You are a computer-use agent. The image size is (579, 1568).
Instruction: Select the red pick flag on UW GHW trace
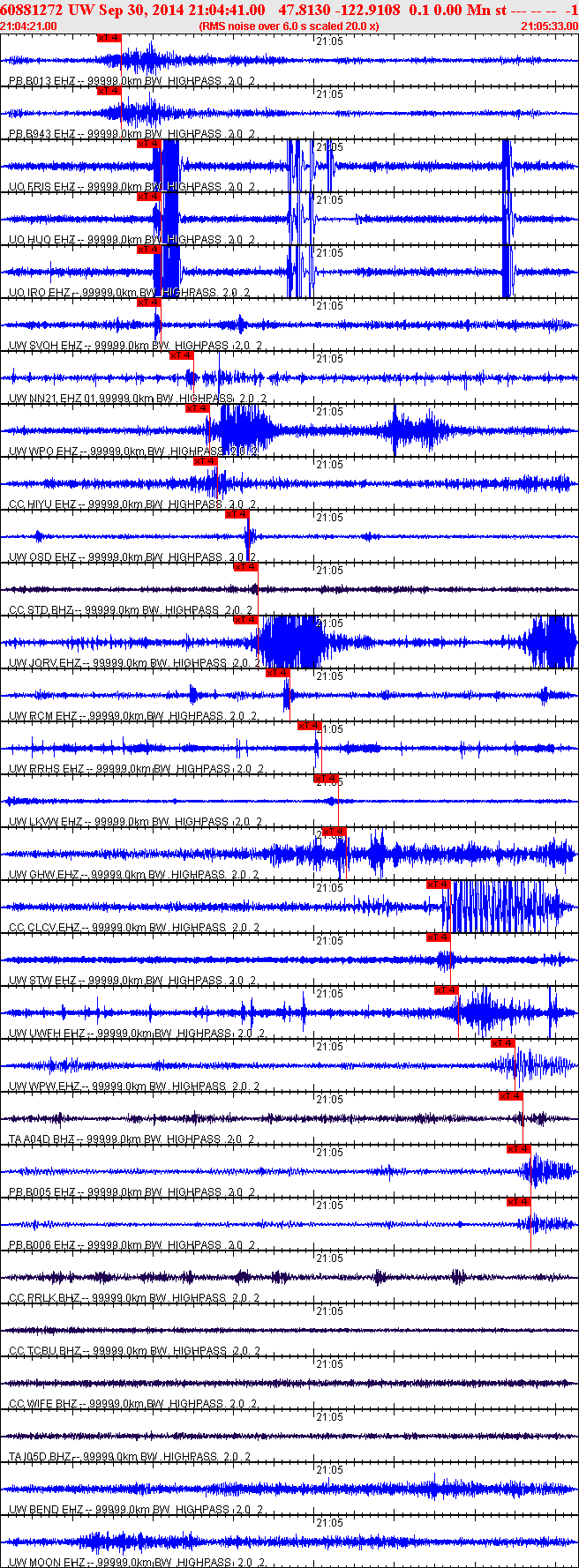pos(334,832)
